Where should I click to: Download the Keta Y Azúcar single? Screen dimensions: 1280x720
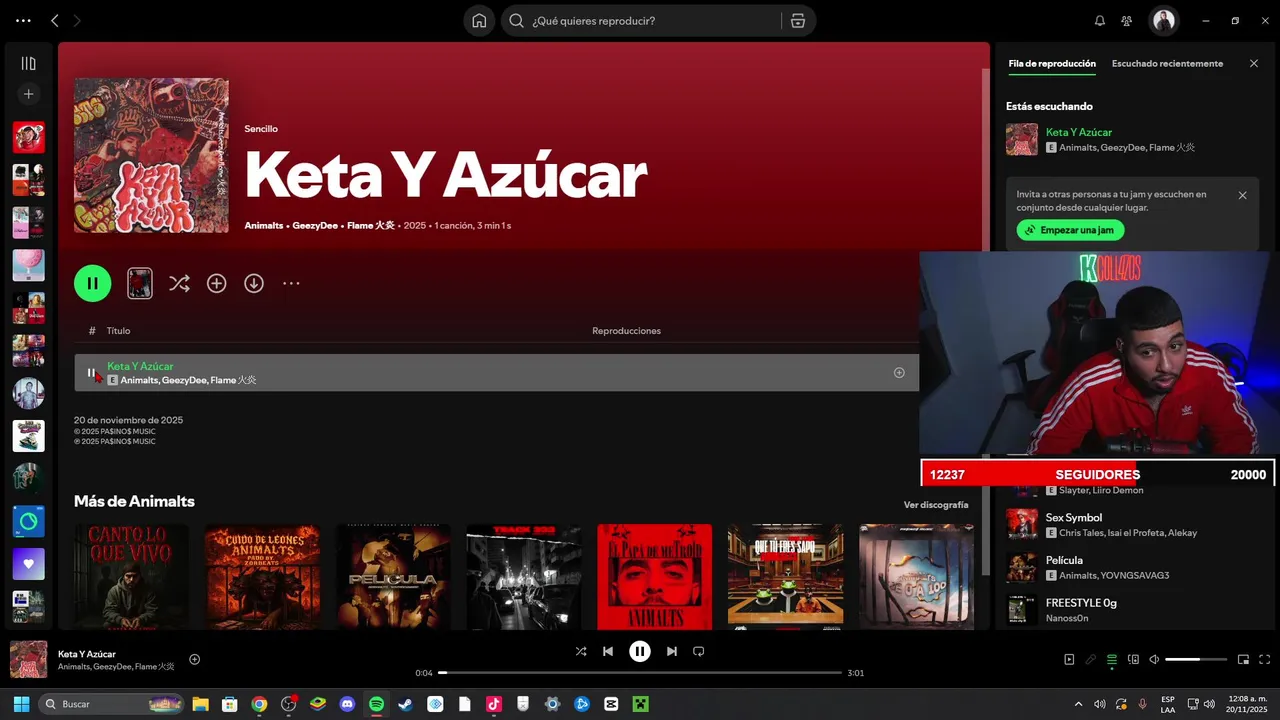pyautogui.click(x=254, y=284)
